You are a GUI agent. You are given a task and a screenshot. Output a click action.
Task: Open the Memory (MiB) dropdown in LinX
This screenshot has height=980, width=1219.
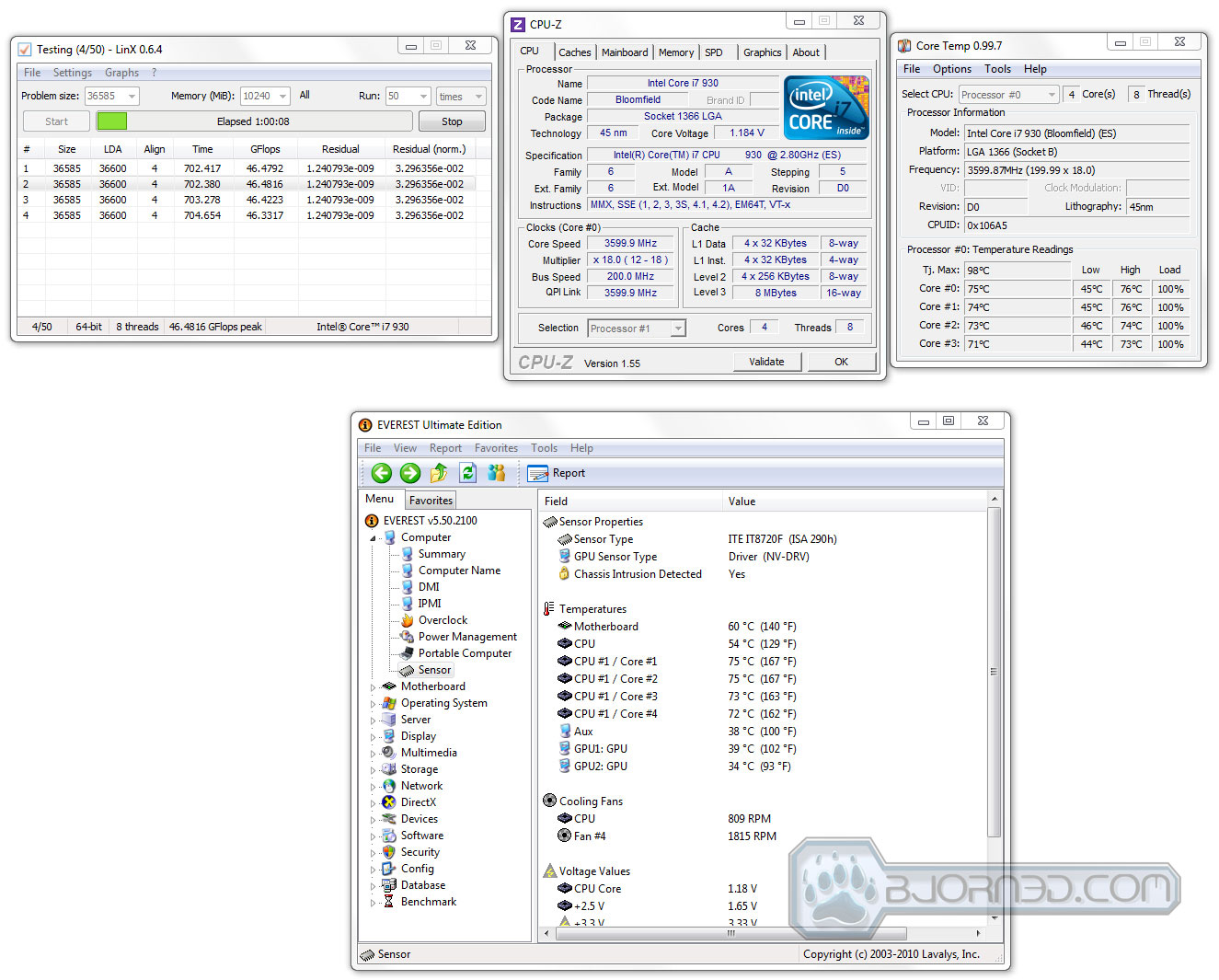coord(282,97)
